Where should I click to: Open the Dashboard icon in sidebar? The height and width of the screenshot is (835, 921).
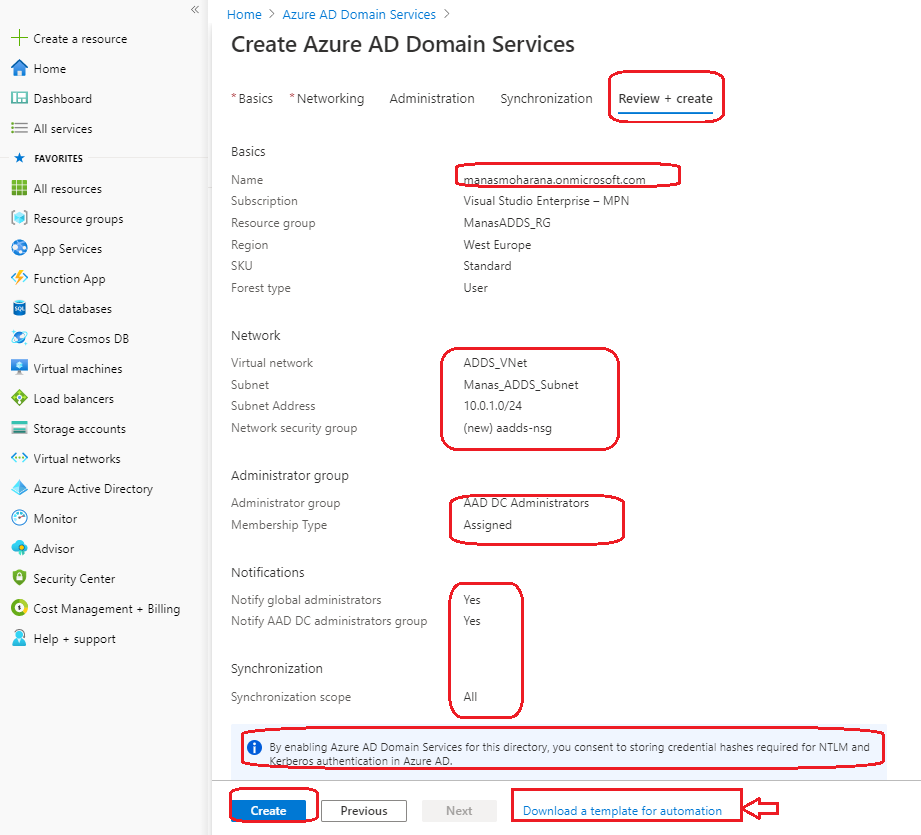[x=18, y=99]
